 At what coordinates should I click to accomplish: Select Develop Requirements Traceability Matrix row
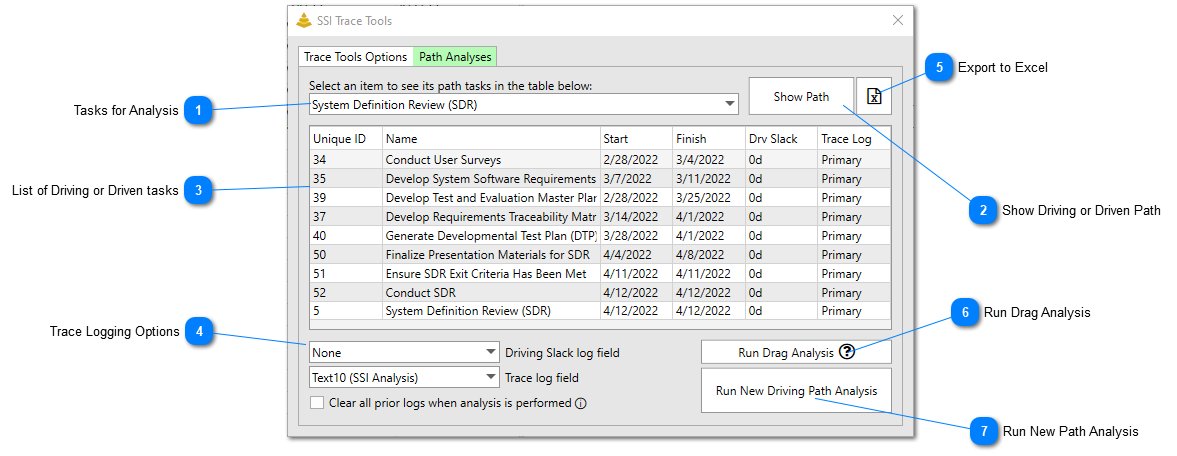click(x=601, y=217)
